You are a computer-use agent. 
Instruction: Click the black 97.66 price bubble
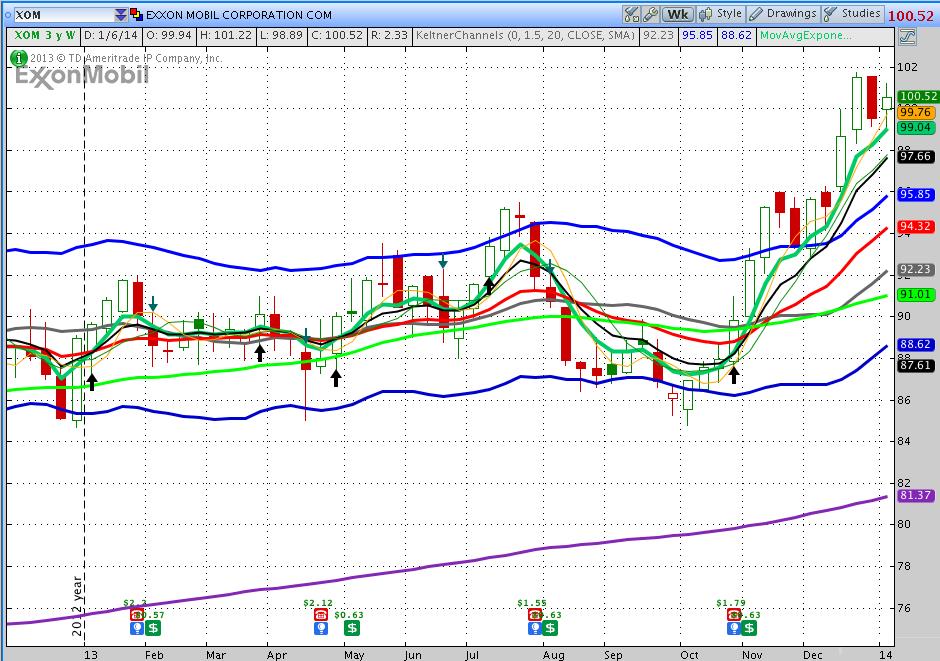tap(915, 156)
